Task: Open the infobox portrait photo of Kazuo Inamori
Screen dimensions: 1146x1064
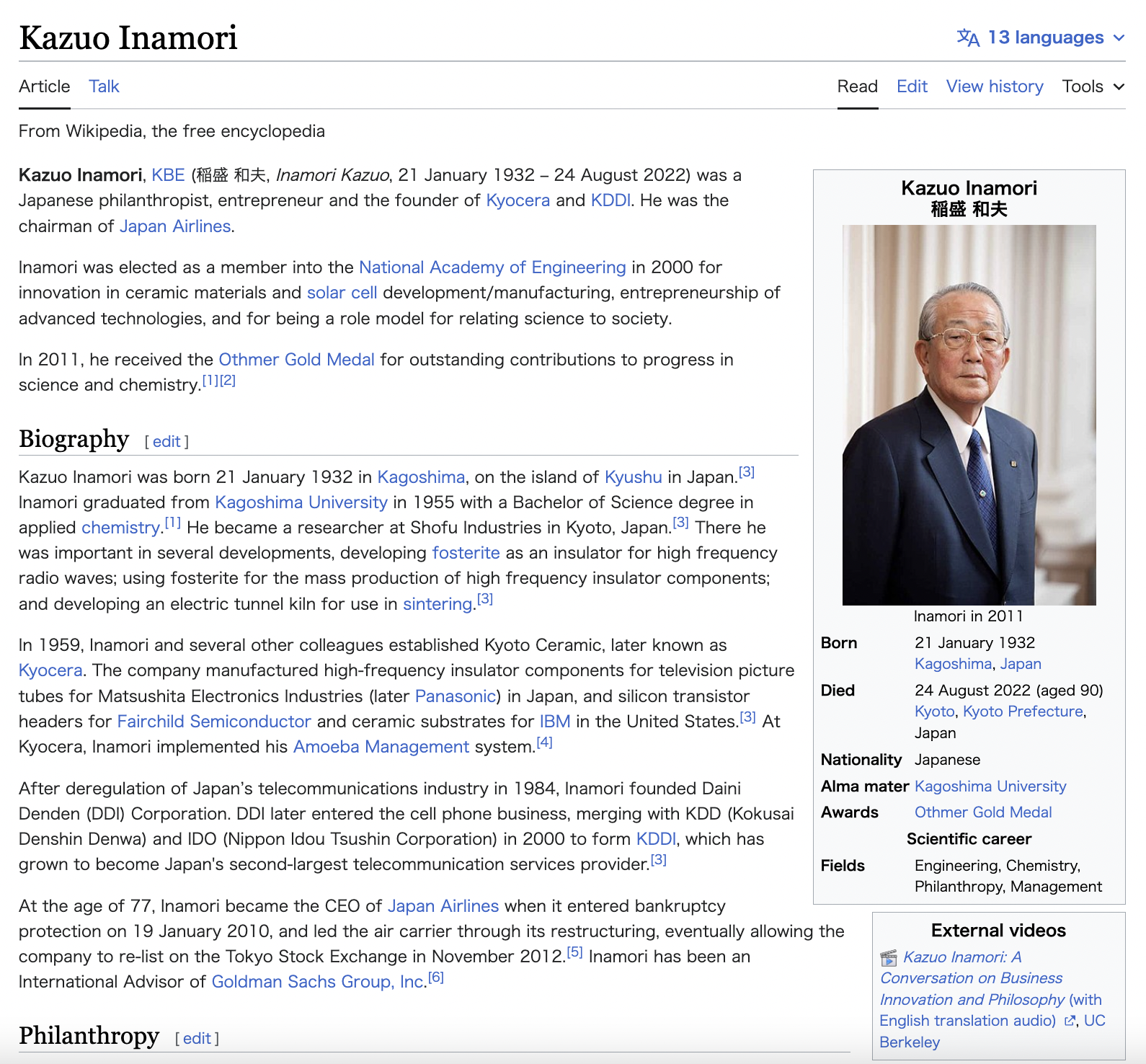Action: click(969, 415)
